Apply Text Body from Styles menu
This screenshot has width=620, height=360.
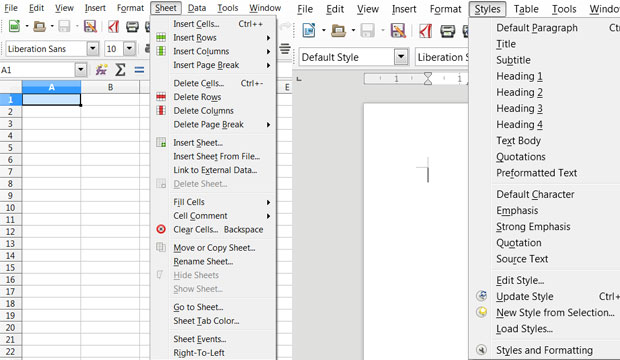tap(518, 140)
